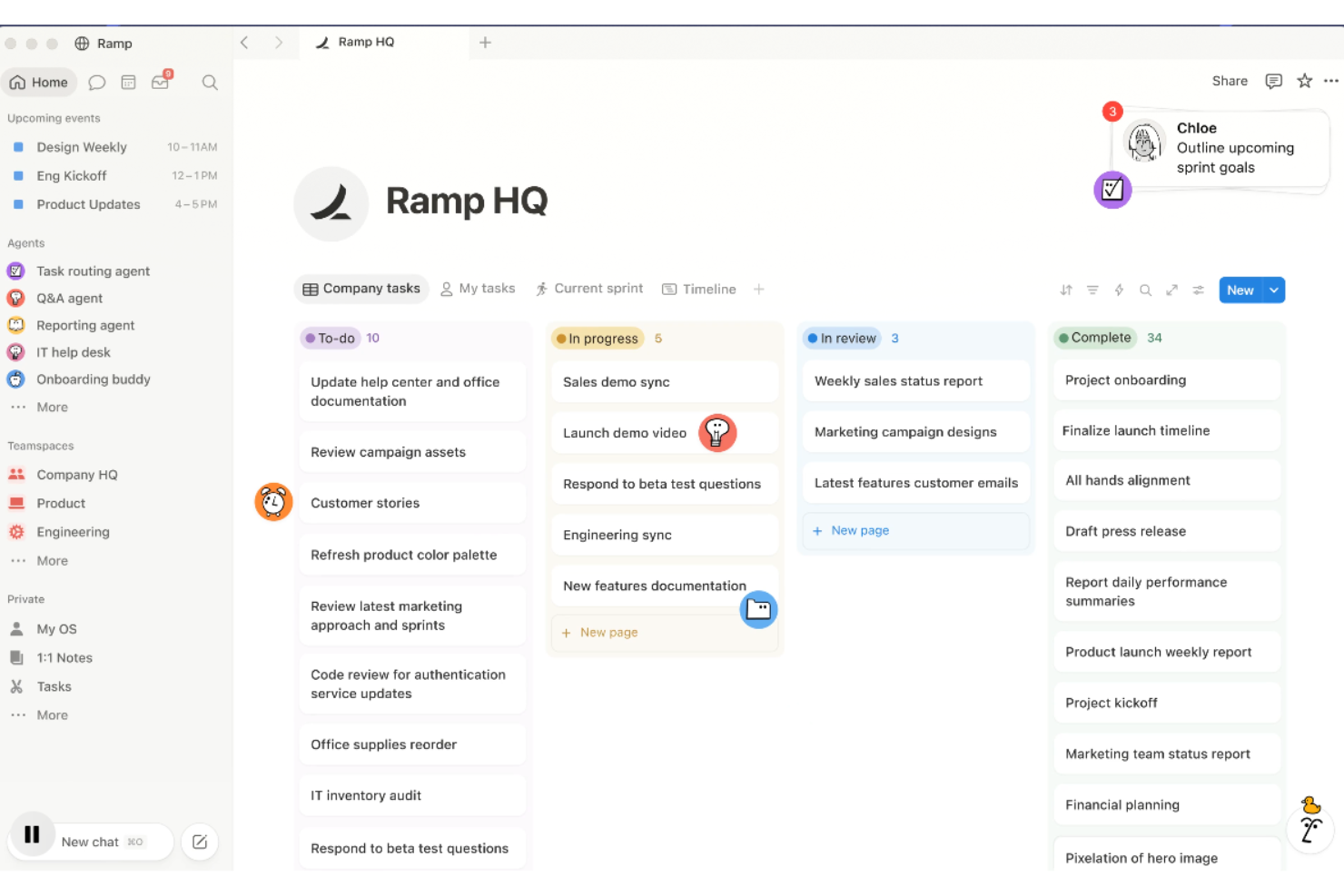Open the three-dot page options menu
The image size is (1344, 896).
point(1331,81)
